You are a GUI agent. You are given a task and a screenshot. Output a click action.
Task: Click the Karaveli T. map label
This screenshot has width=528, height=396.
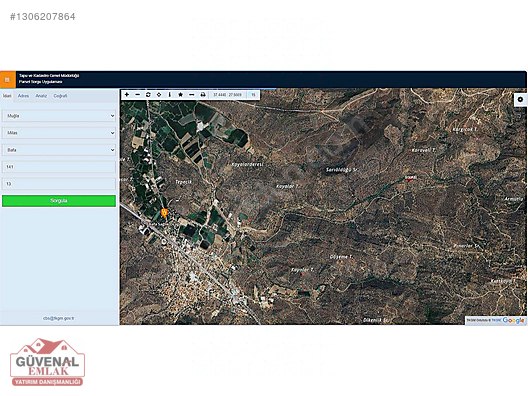pos(424,150)
